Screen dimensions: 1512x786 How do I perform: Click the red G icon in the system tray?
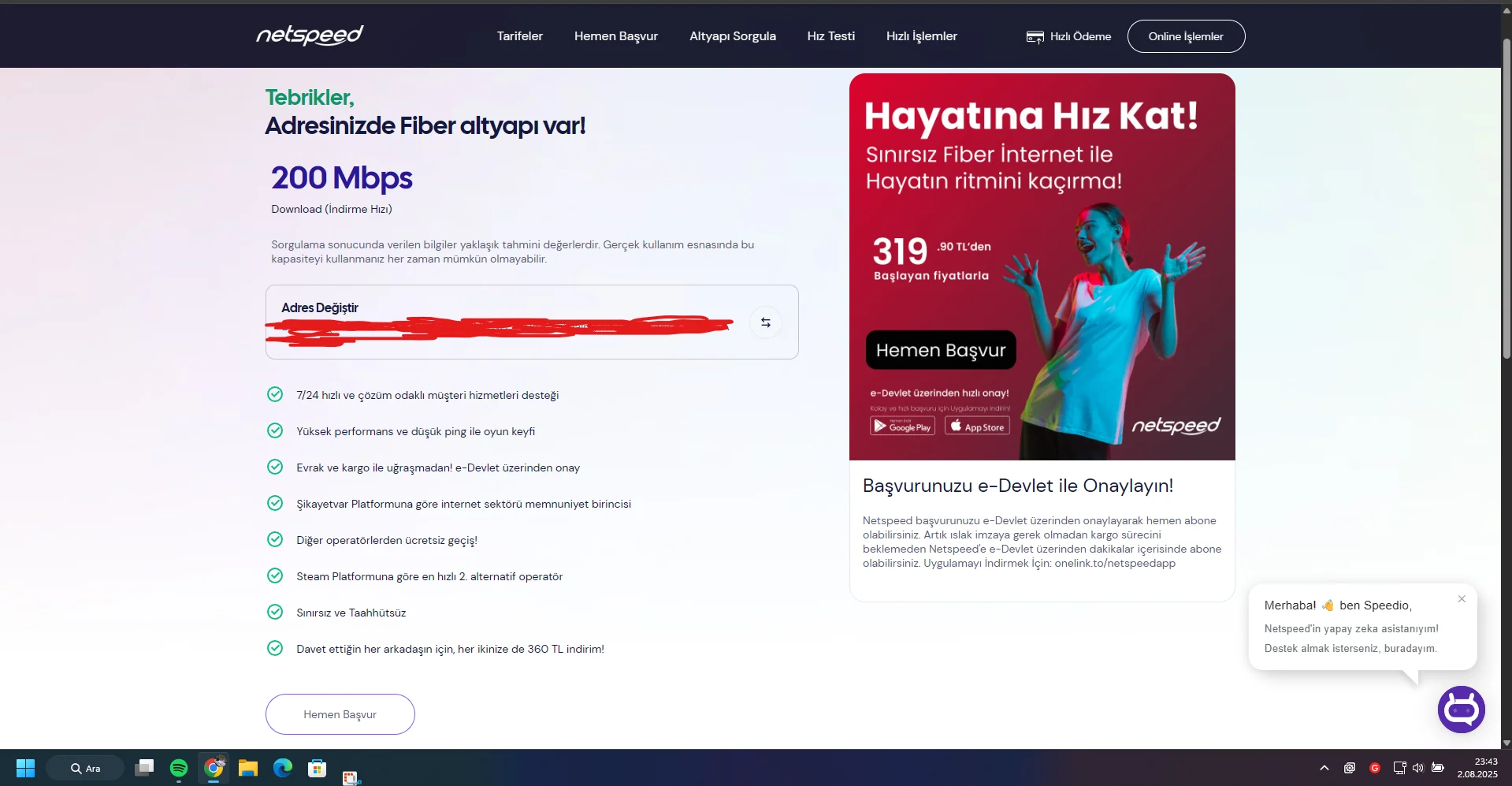pos(1375,768)
